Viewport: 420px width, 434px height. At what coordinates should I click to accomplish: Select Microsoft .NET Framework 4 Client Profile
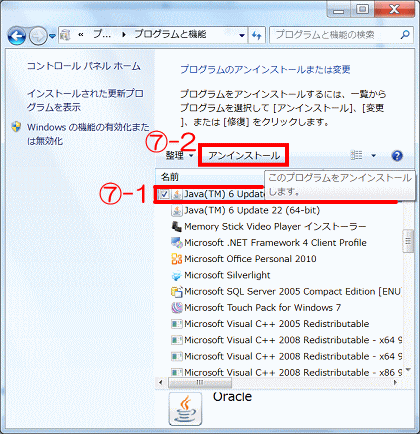pos(275,243)
